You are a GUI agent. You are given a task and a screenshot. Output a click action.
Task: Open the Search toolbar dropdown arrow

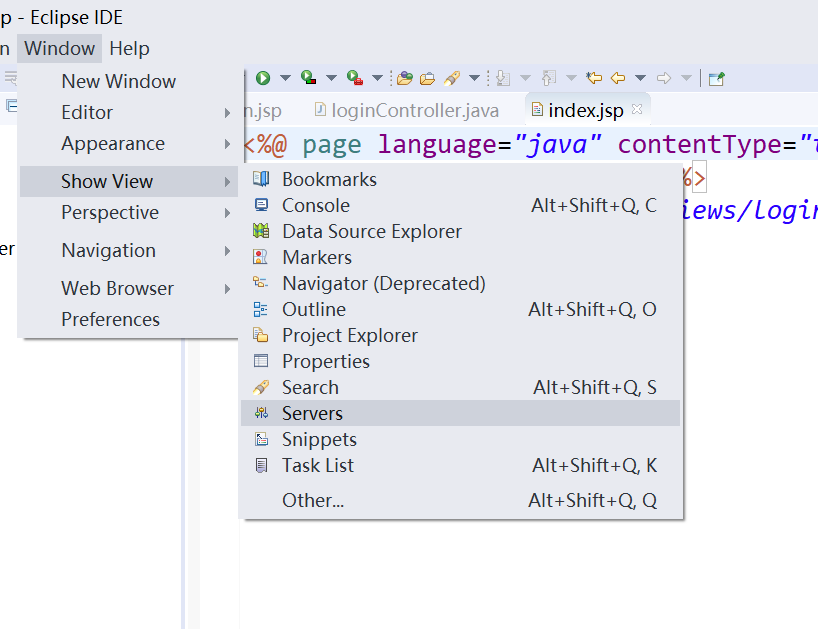(474, 78)
